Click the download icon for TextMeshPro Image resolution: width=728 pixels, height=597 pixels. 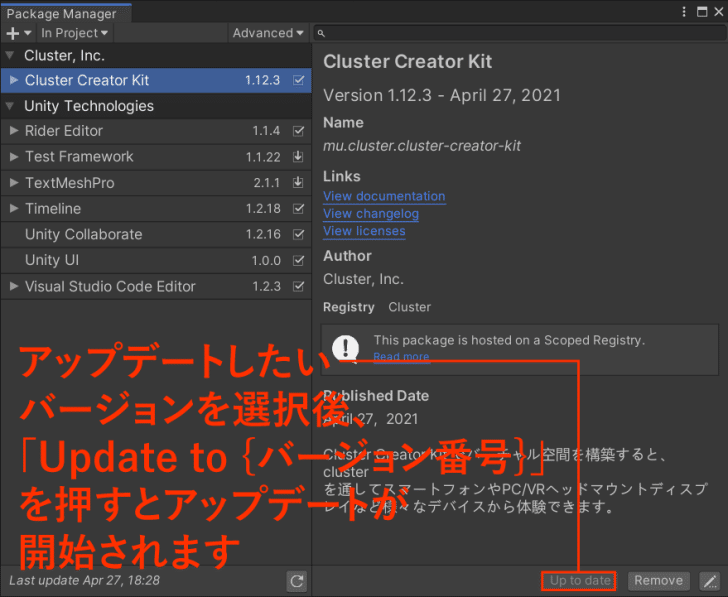(298, 182)
